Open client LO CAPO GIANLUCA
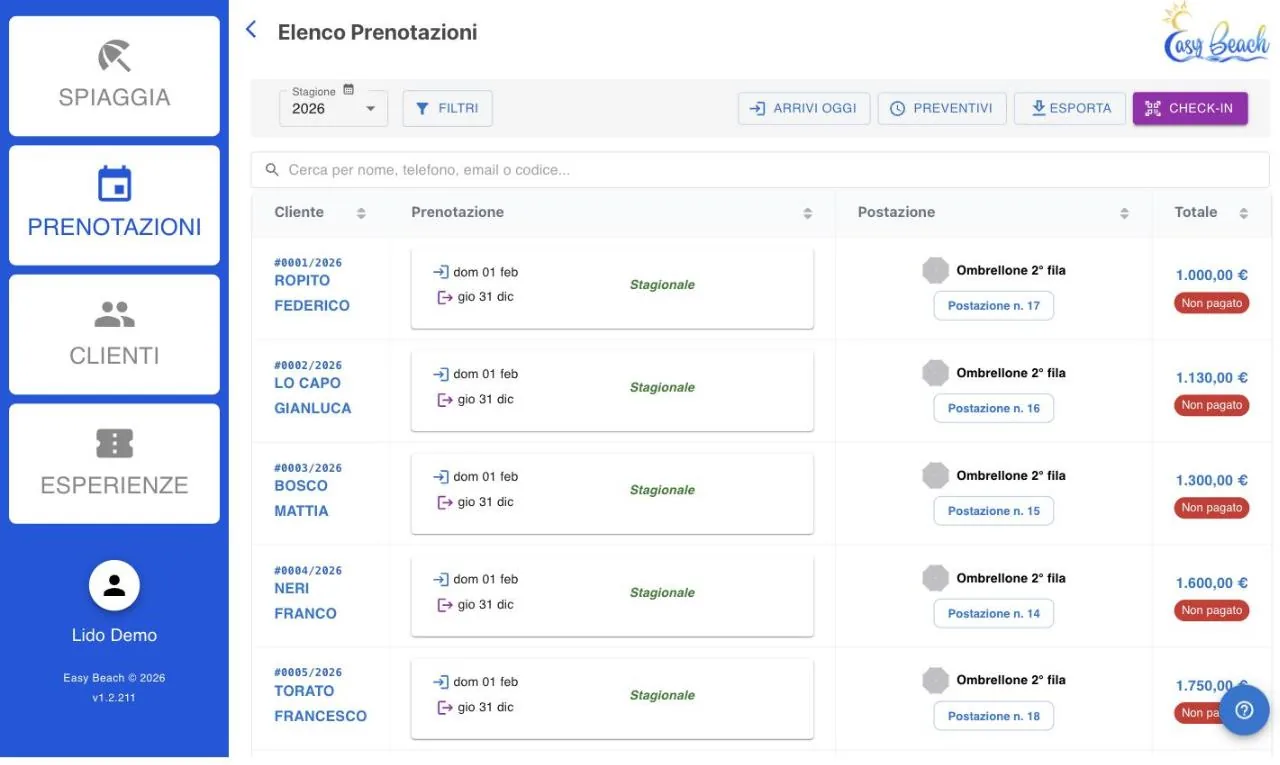Image resolution: width=1280 pixels, height=765 pixels. coord(313,395)
